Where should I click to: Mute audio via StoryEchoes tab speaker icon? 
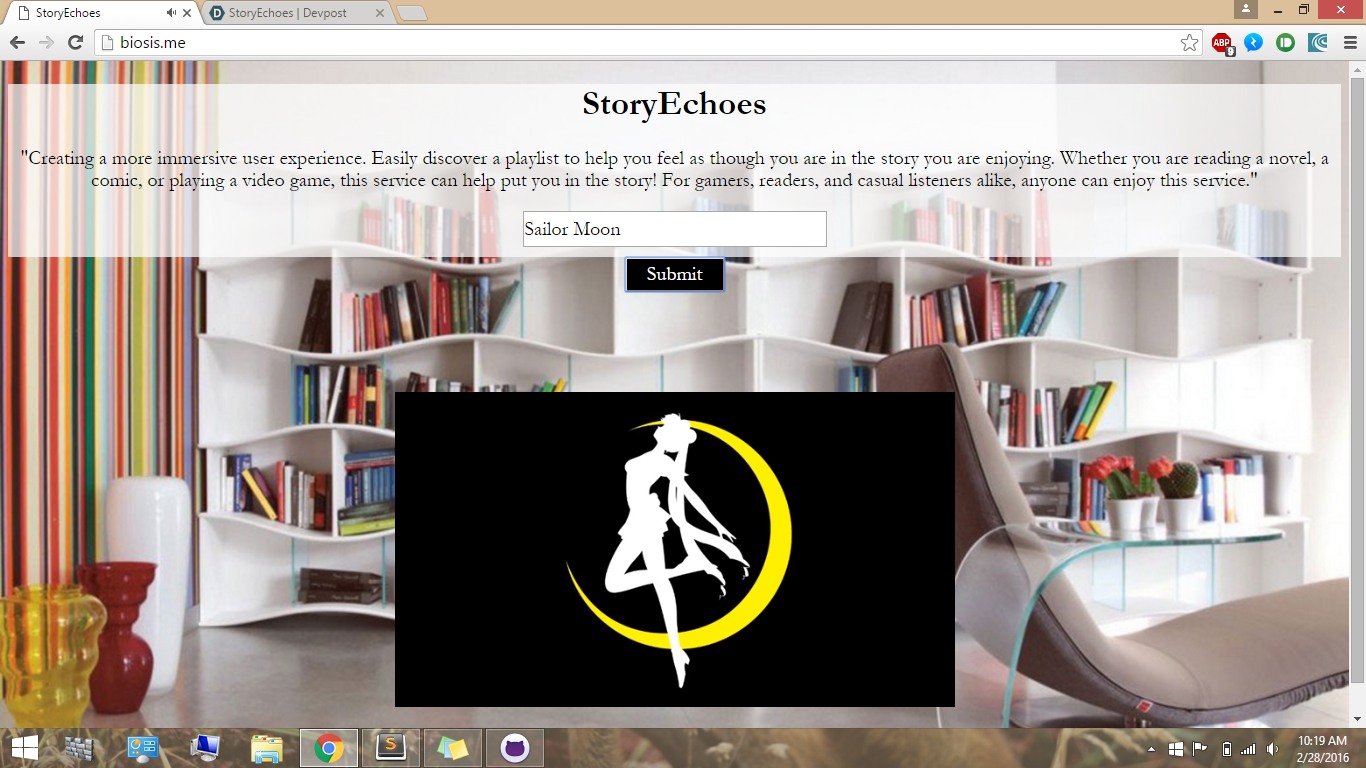click(x=172, y=13)
